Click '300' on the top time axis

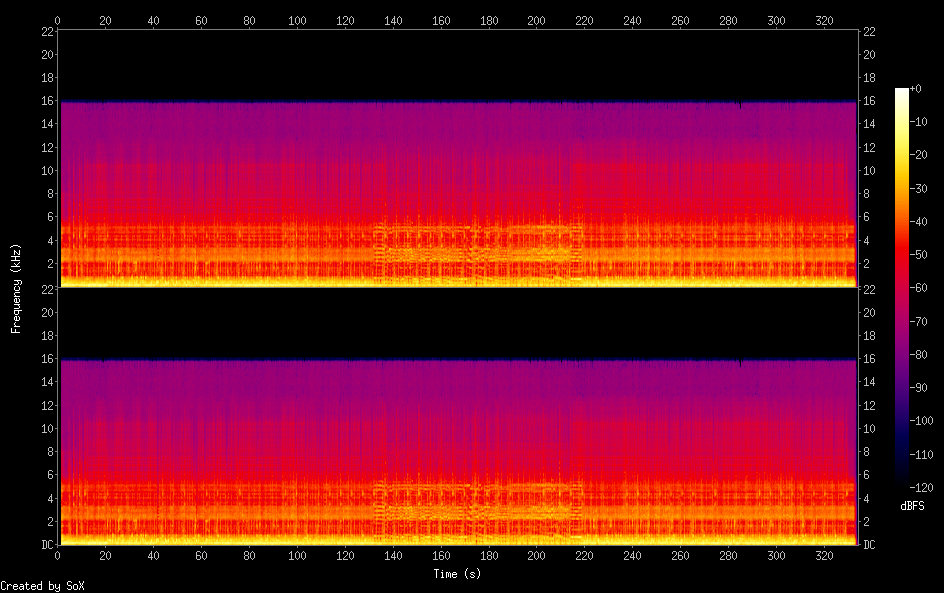coord(776,20)
